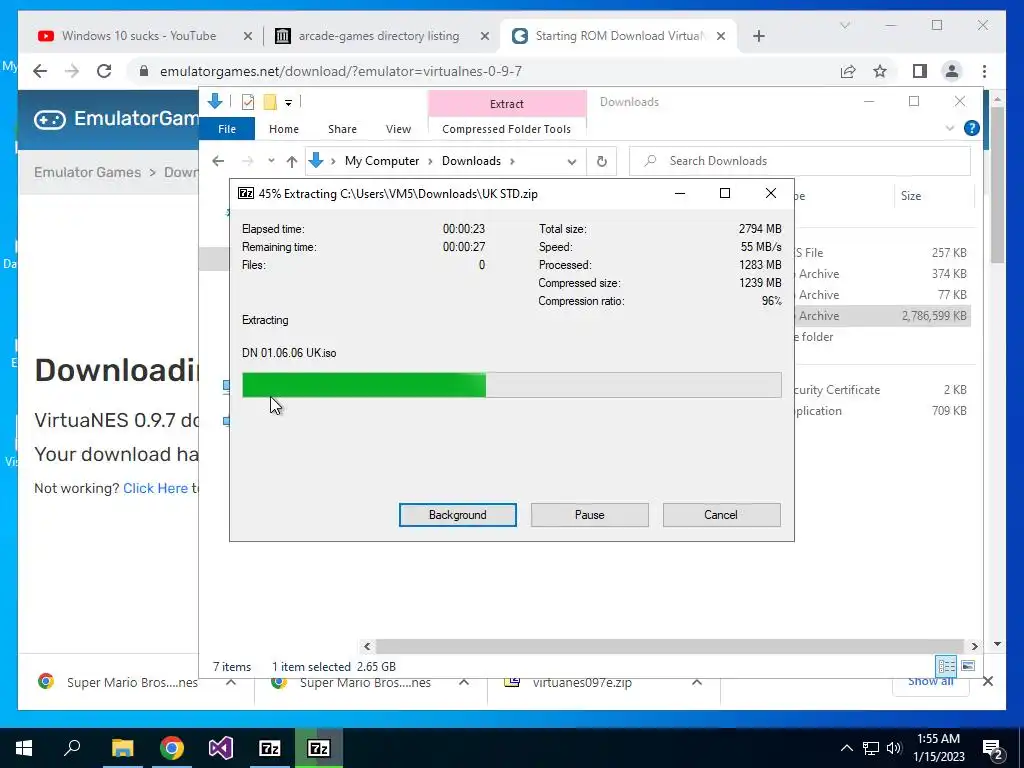The height and width of the screenshot is (768, 1024).
Task: Select the 709 KB application file
Action: (x=882, y=411)
